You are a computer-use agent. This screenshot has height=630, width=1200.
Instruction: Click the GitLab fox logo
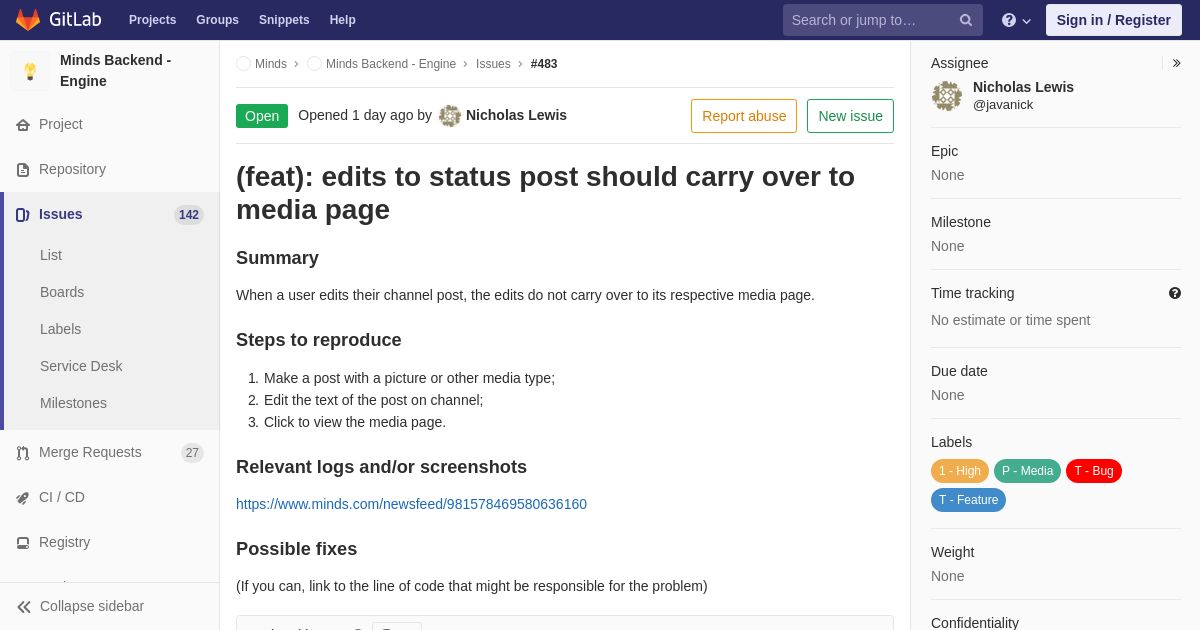[x=28, y=20]
